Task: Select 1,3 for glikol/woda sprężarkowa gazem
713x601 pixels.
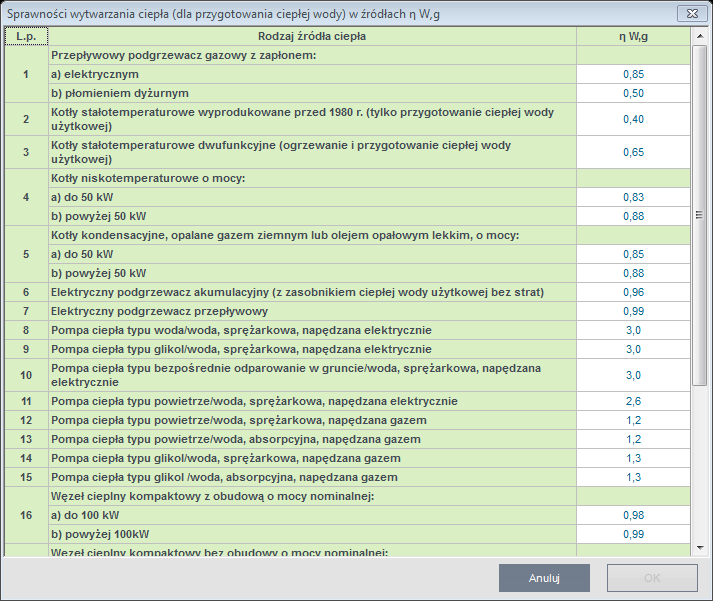Action: [633, 458]
